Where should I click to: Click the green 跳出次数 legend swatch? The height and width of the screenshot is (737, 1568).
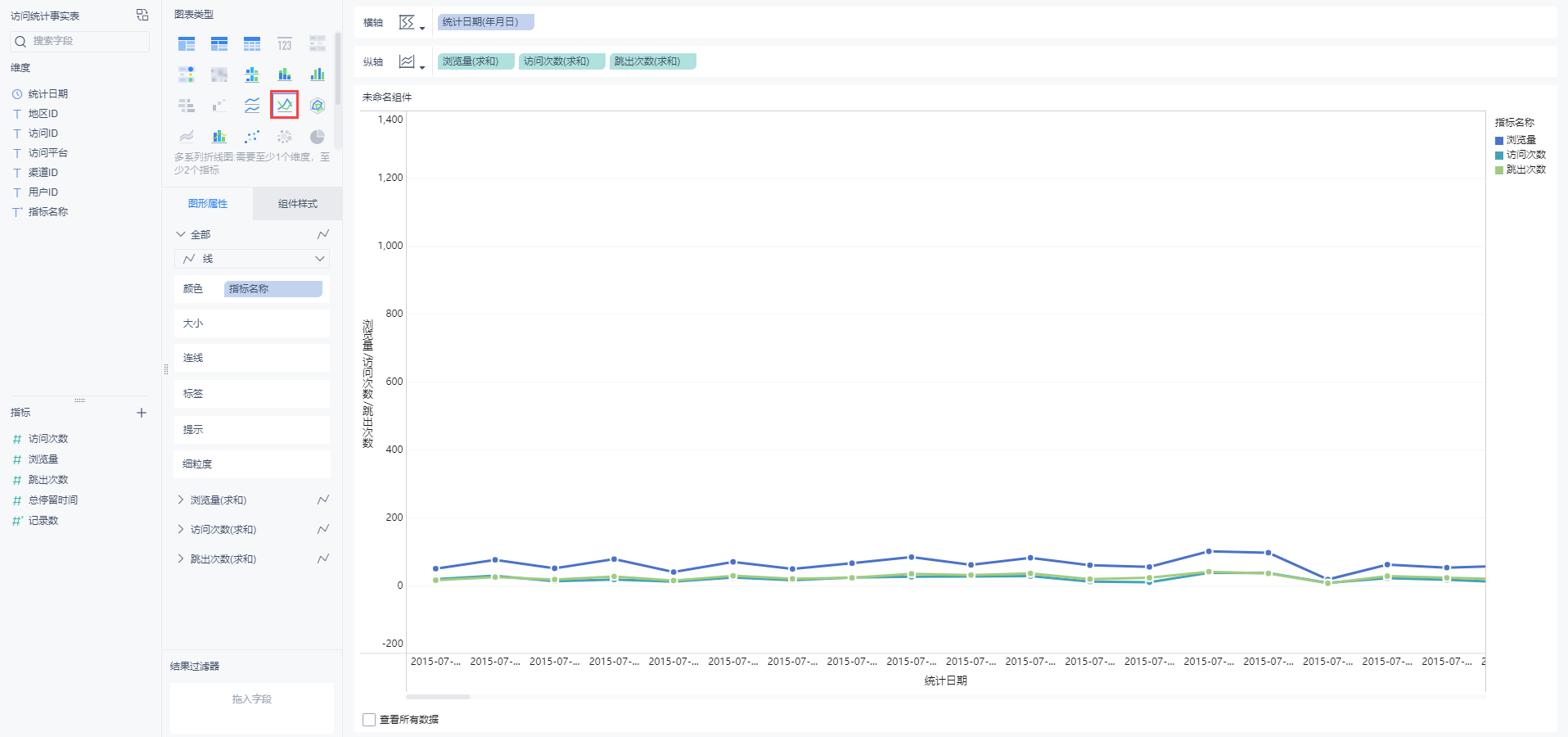click(1499, 170)
